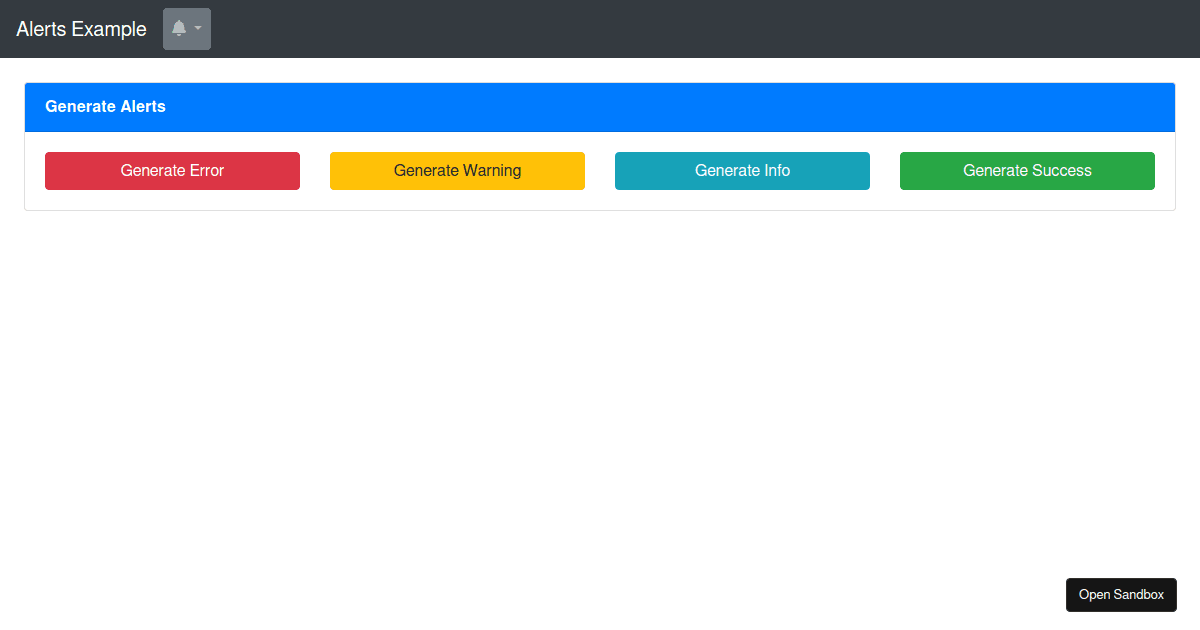Click the teal Generate Info button
This screenshot has width=1200, height=630.
click(742, 170)
